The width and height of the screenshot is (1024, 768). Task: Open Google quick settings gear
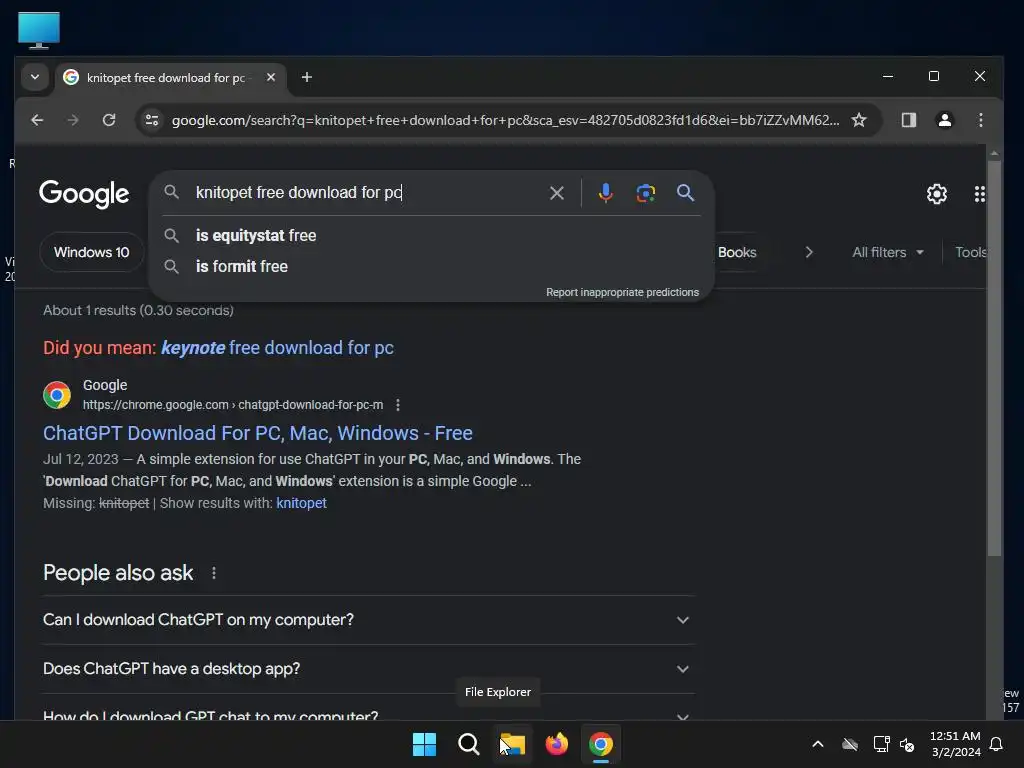tap(936, 193)
